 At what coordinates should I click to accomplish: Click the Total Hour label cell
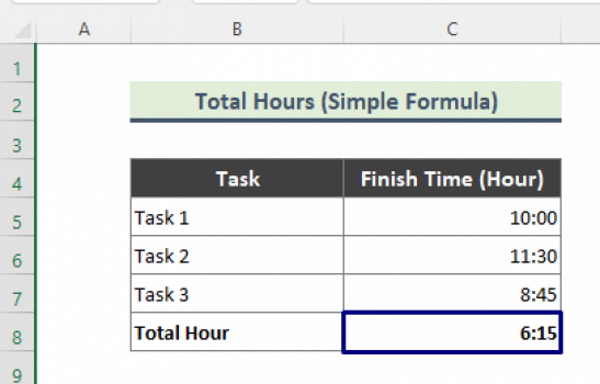click(236, 332)
